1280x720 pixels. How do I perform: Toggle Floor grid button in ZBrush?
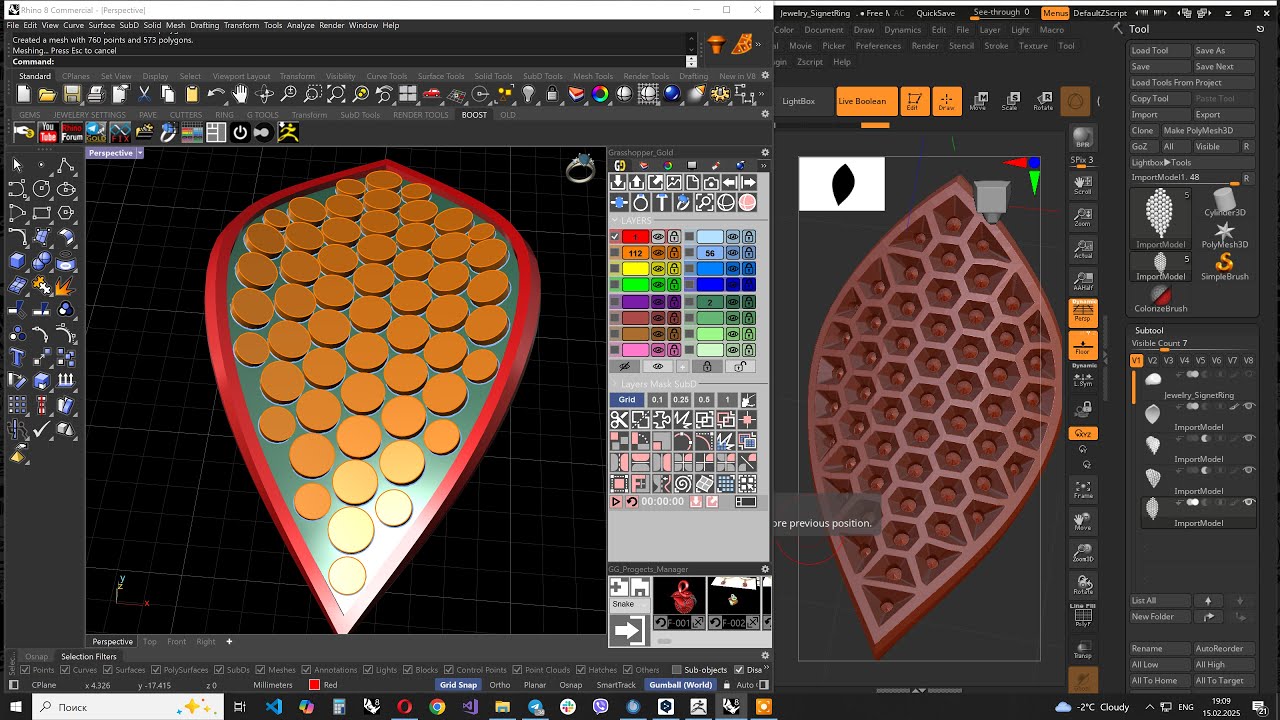(x=1083, y=345)
